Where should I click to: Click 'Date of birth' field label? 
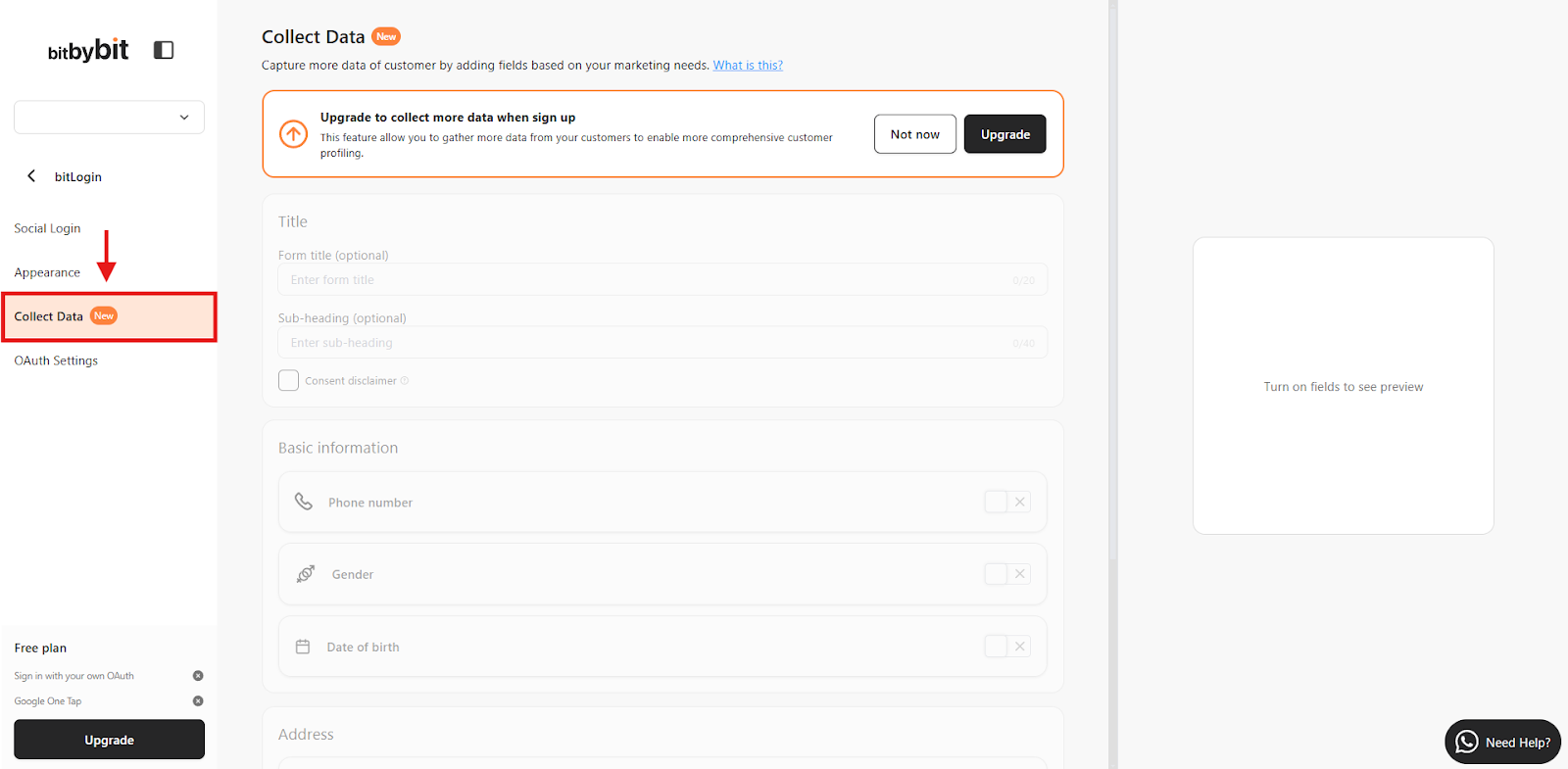[x=363, y=648]
